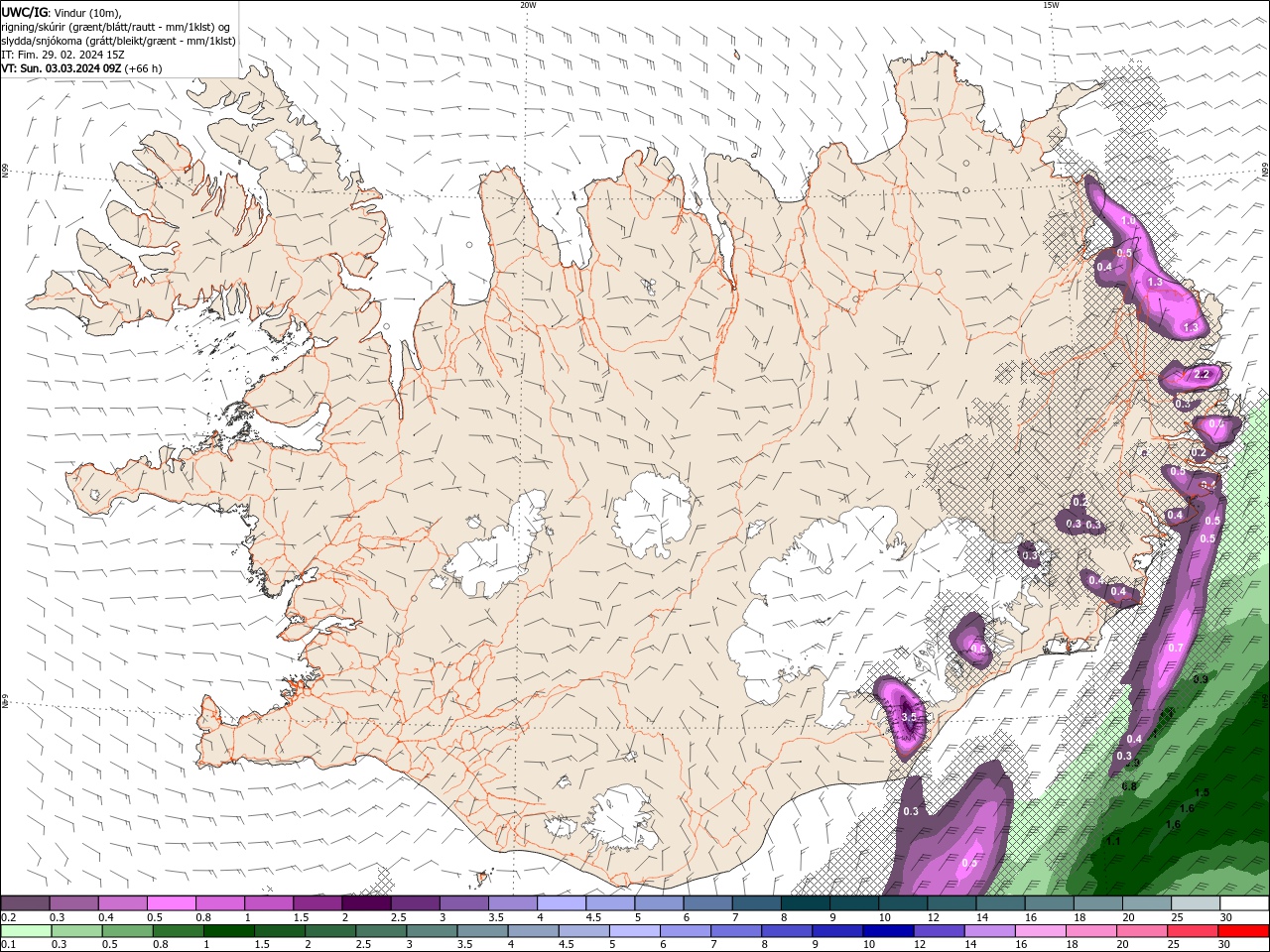
Task: Click the Hofsjökull glacier in central Iceland
Action: pyautogui.click(x=652, y=514)
